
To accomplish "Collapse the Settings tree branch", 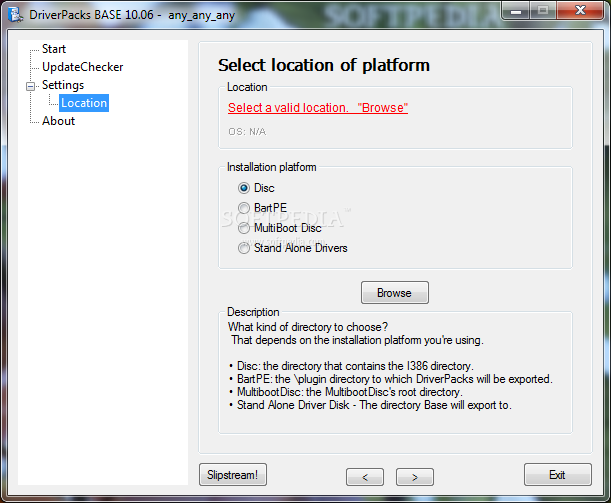I will pyautogui.click(x=30, y=86).
